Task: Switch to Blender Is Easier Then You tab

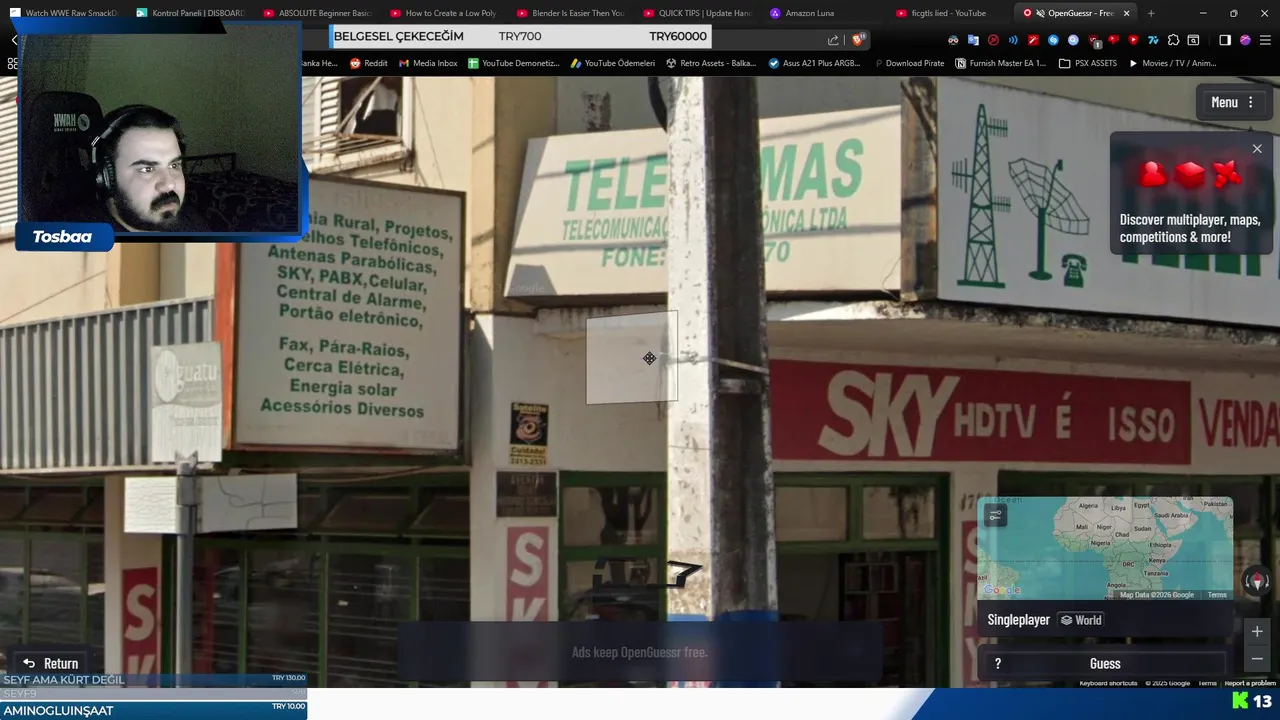Action: pos(573,13)
